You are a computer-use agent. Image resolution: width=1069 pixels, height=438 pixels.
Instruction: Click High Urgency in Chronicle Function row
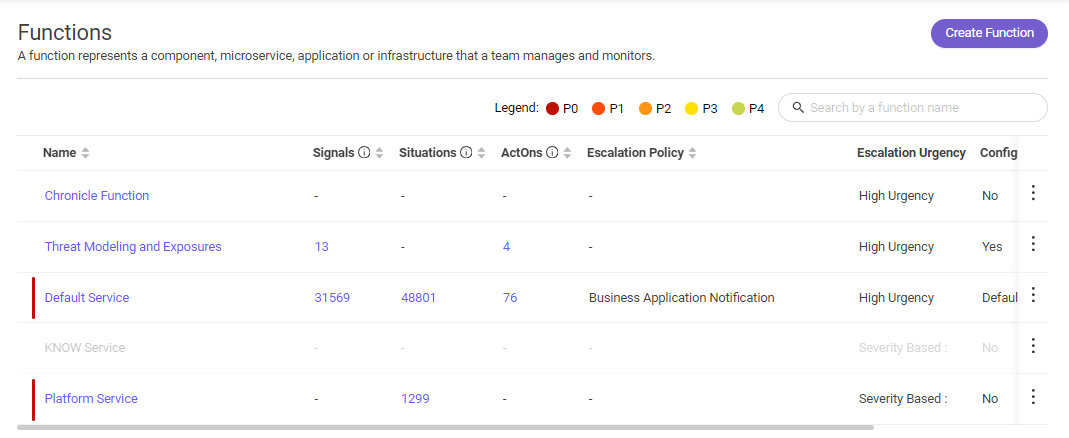[897, 196]
